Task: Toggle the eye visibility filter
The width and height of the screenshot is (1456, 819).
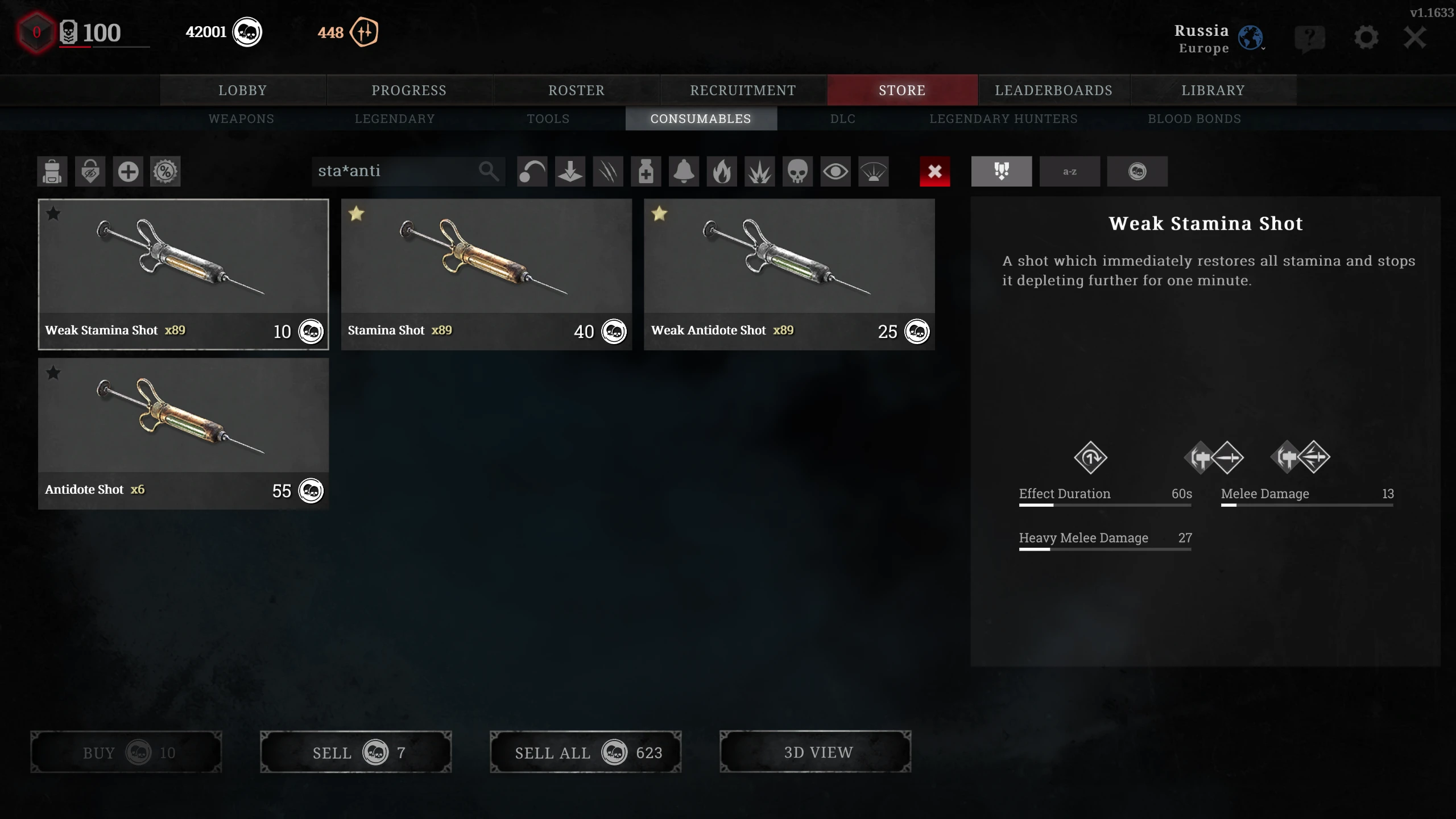Action: click(x=835, y=171)
